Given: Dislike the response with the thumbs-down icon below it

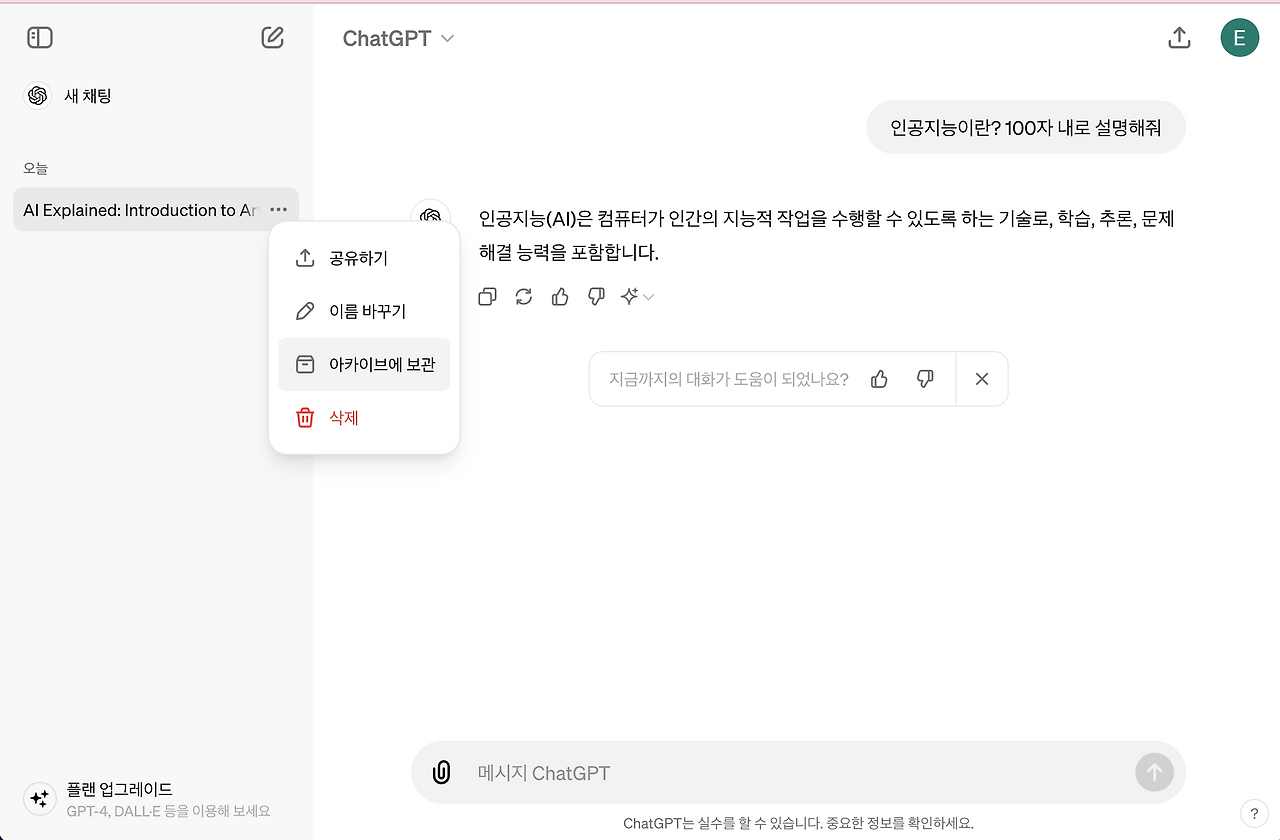Looking at the screenshot, I should pos(596,297).
